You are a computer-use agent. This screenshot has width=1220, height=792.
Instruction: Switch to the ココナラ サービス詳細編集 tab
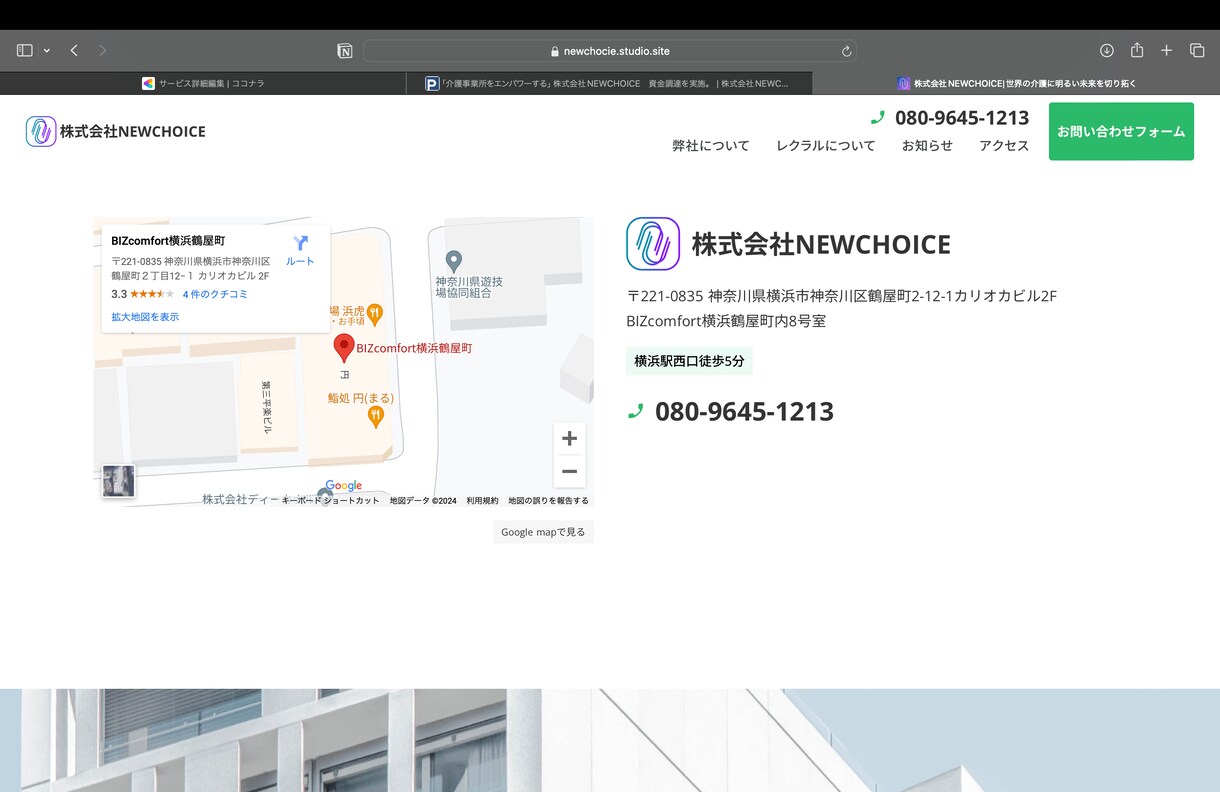[x=203, y=84]
